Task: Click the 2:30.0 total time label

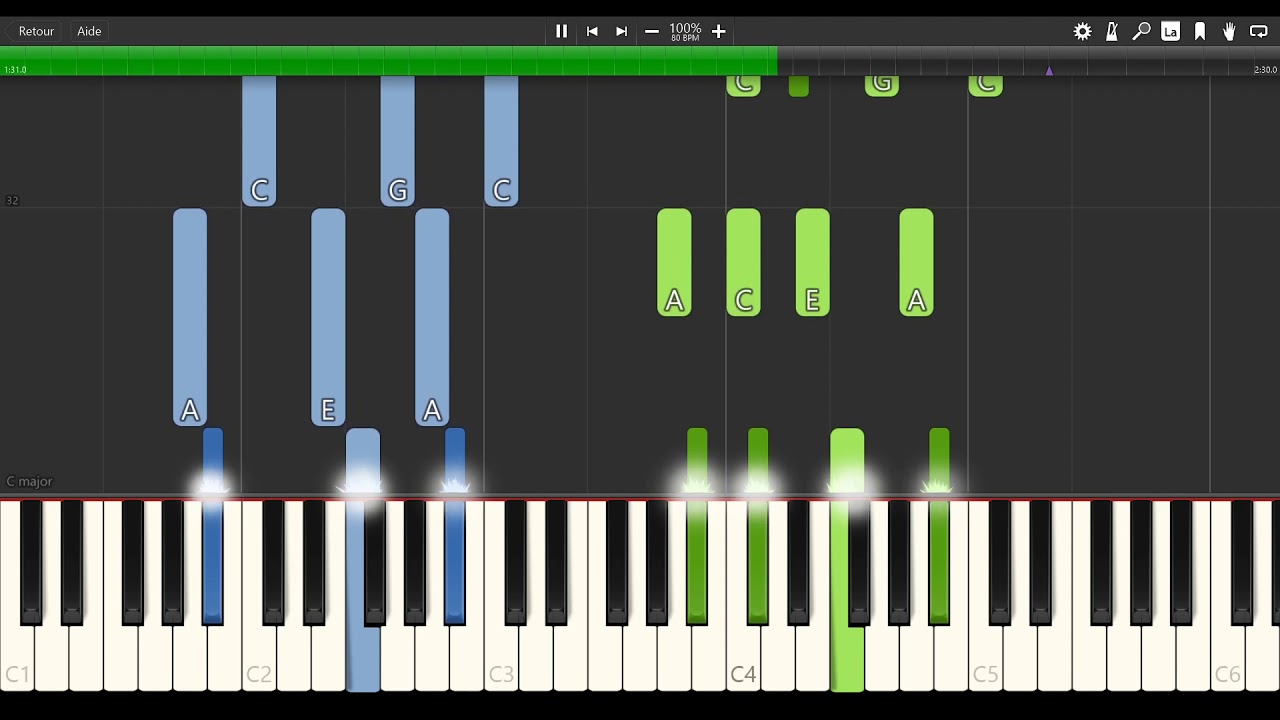Action: [x=1265, y=70]
